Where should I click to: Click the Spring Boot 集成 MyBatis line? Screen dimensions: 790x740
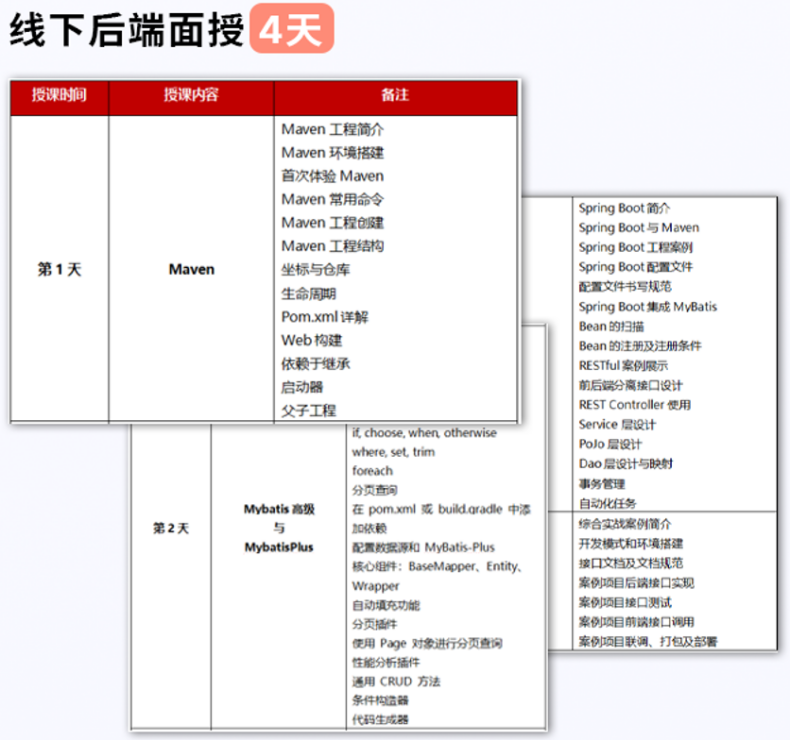tap(647, 306)
